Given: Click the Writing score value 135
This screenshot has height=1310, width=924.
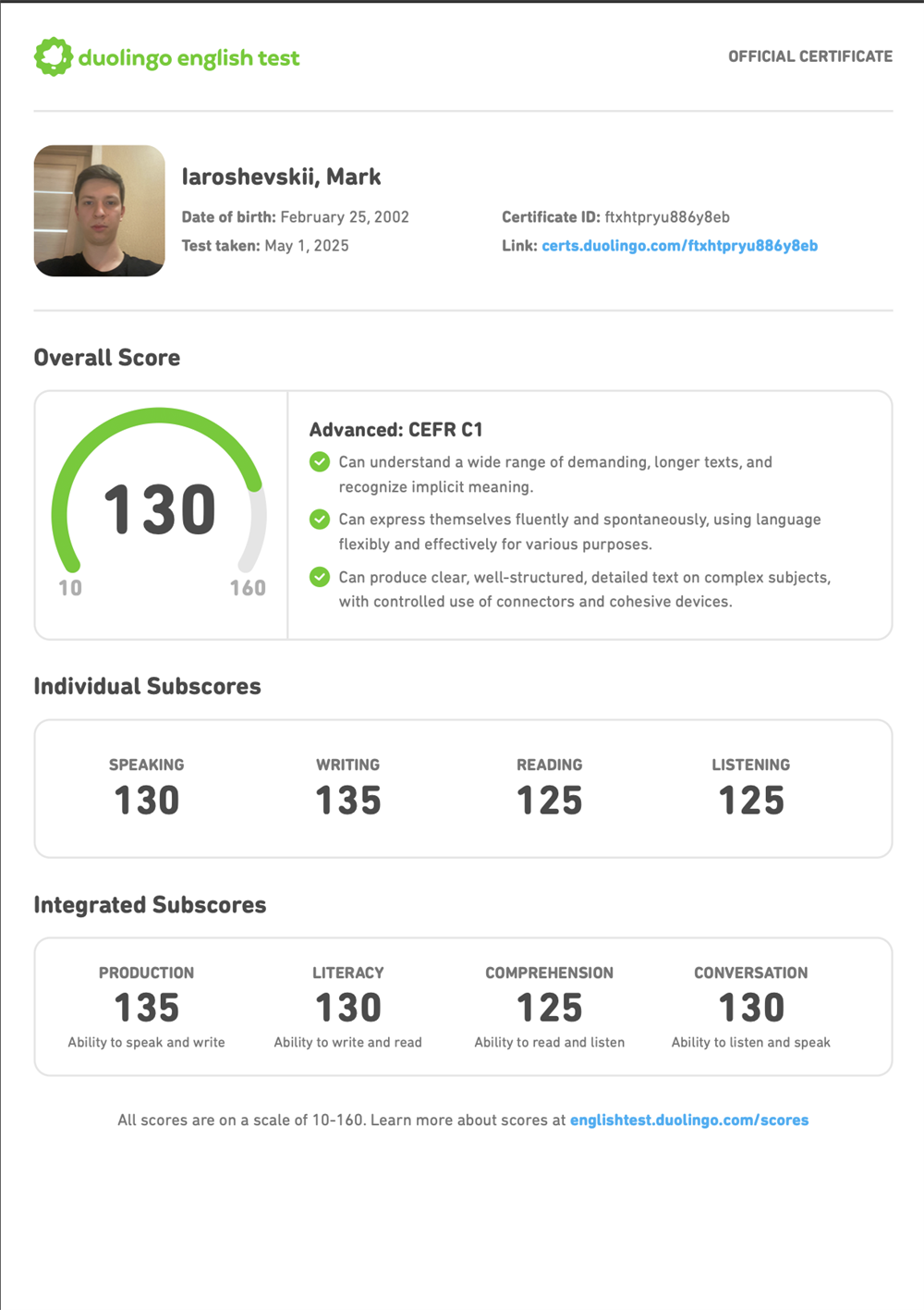Looking at the screenshot, I should (x=348, y=801).
